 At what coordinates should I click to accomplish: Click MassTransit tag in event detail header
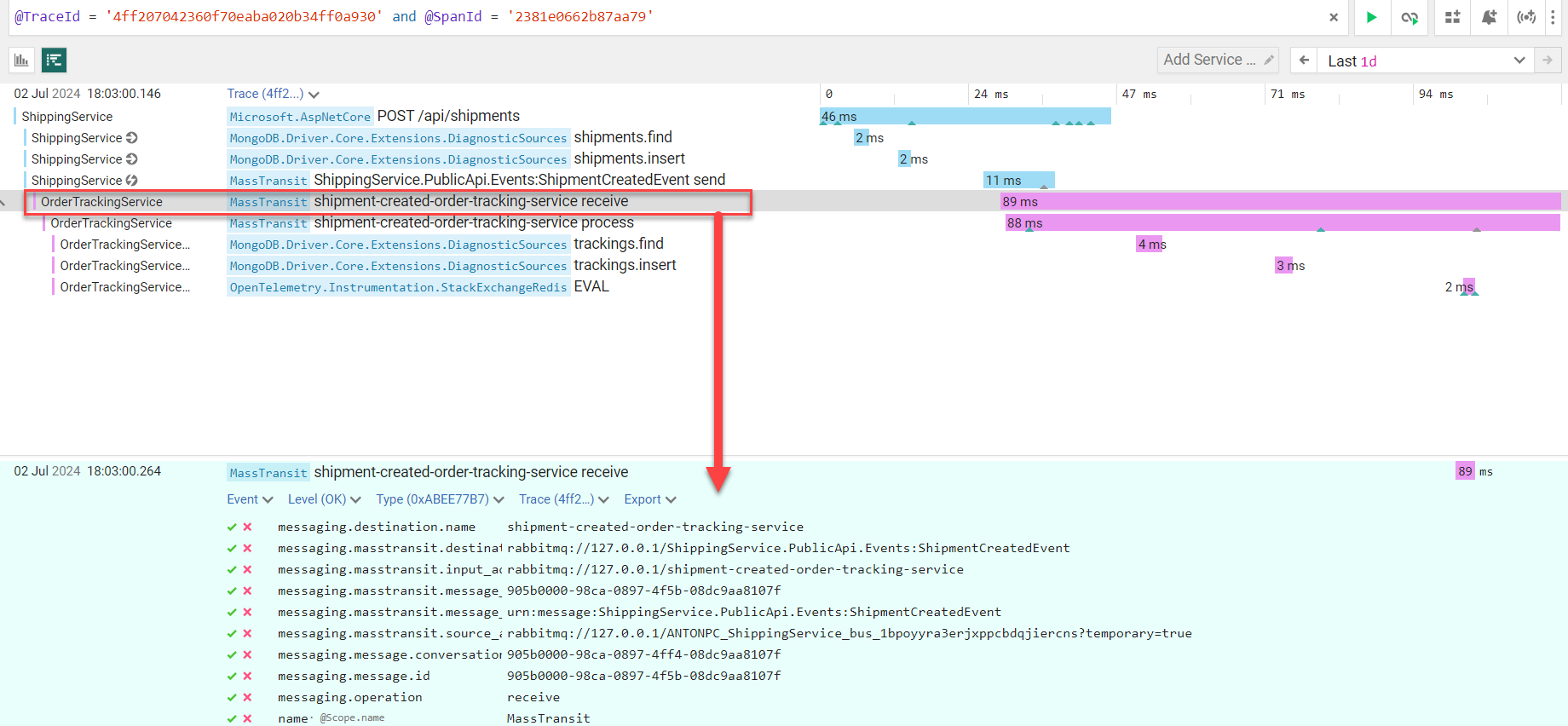(x=268, y=473)
